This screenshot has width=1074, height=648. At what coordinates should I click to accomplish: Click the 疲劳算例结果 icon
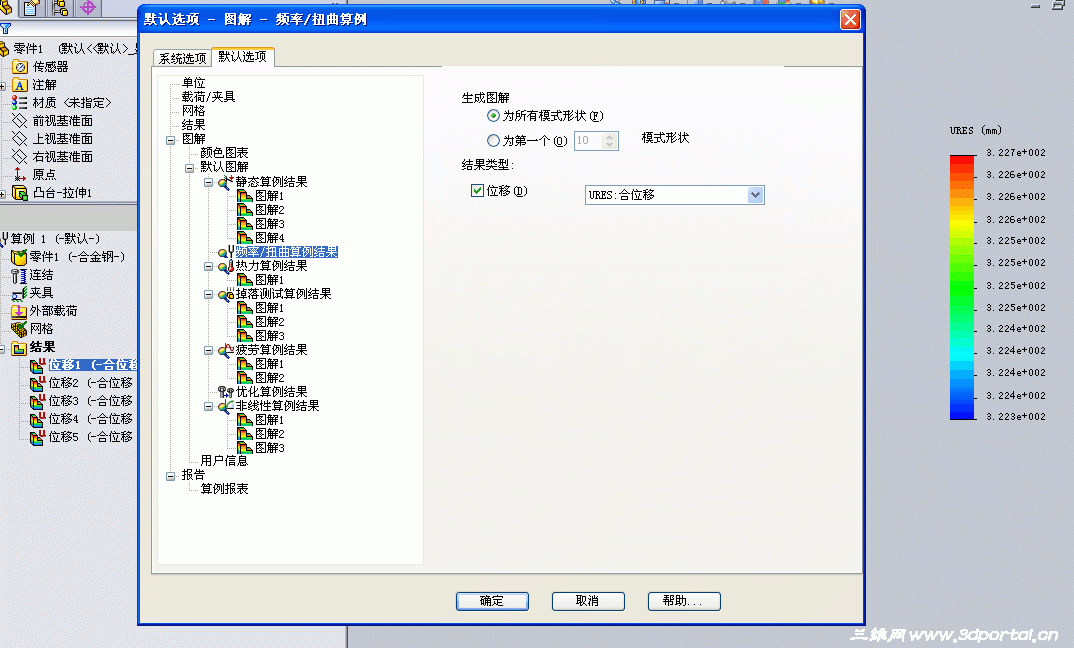coord(225,350)
